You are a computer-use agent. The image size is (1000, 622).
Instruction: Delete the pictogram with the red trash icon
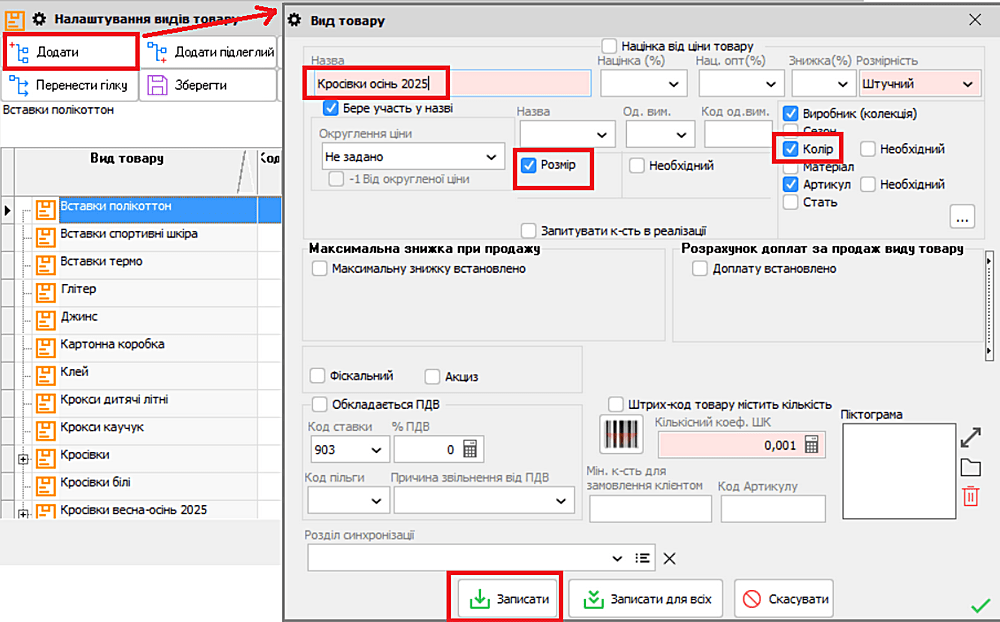pos(970,497)
